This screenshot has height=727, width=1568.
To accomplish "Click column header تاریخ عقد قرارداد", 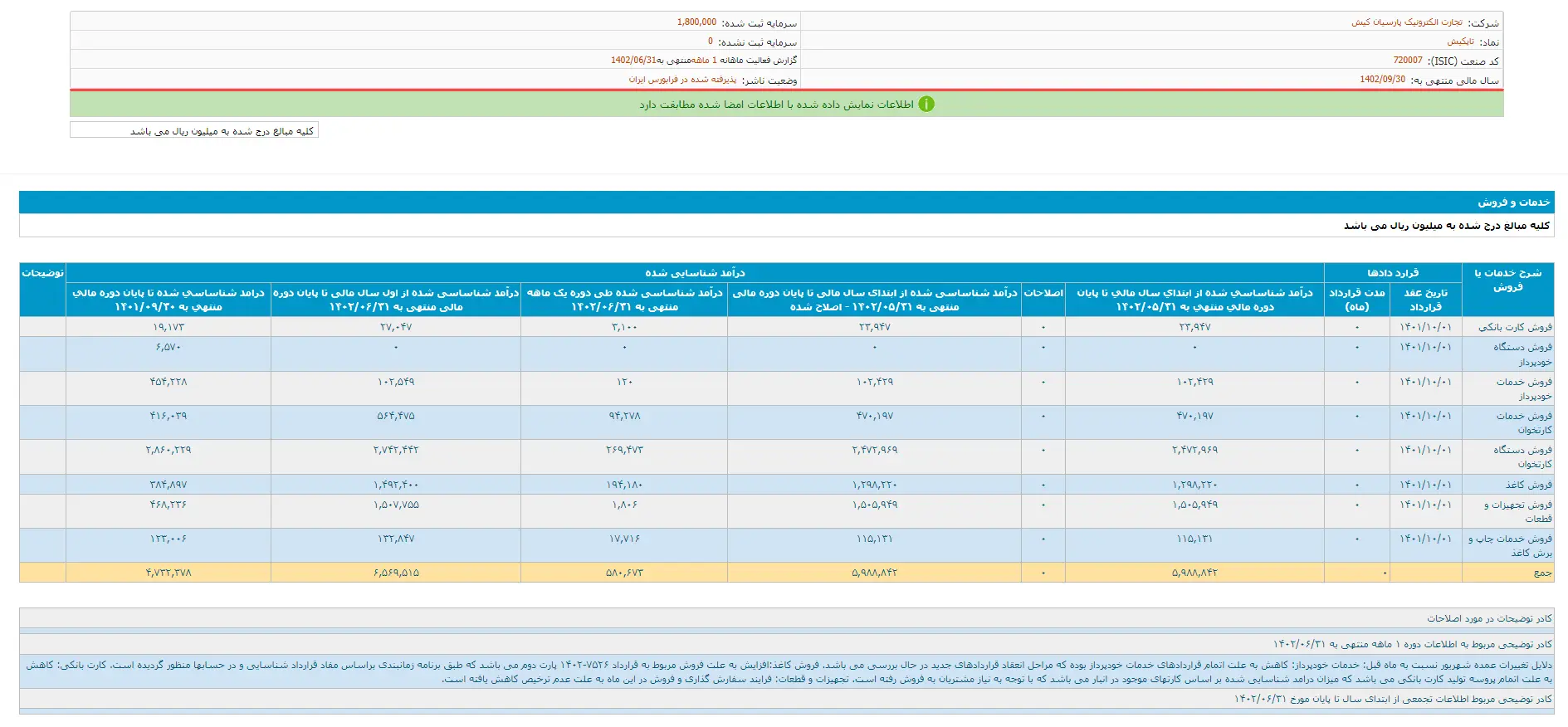I will pos(1425,300).
